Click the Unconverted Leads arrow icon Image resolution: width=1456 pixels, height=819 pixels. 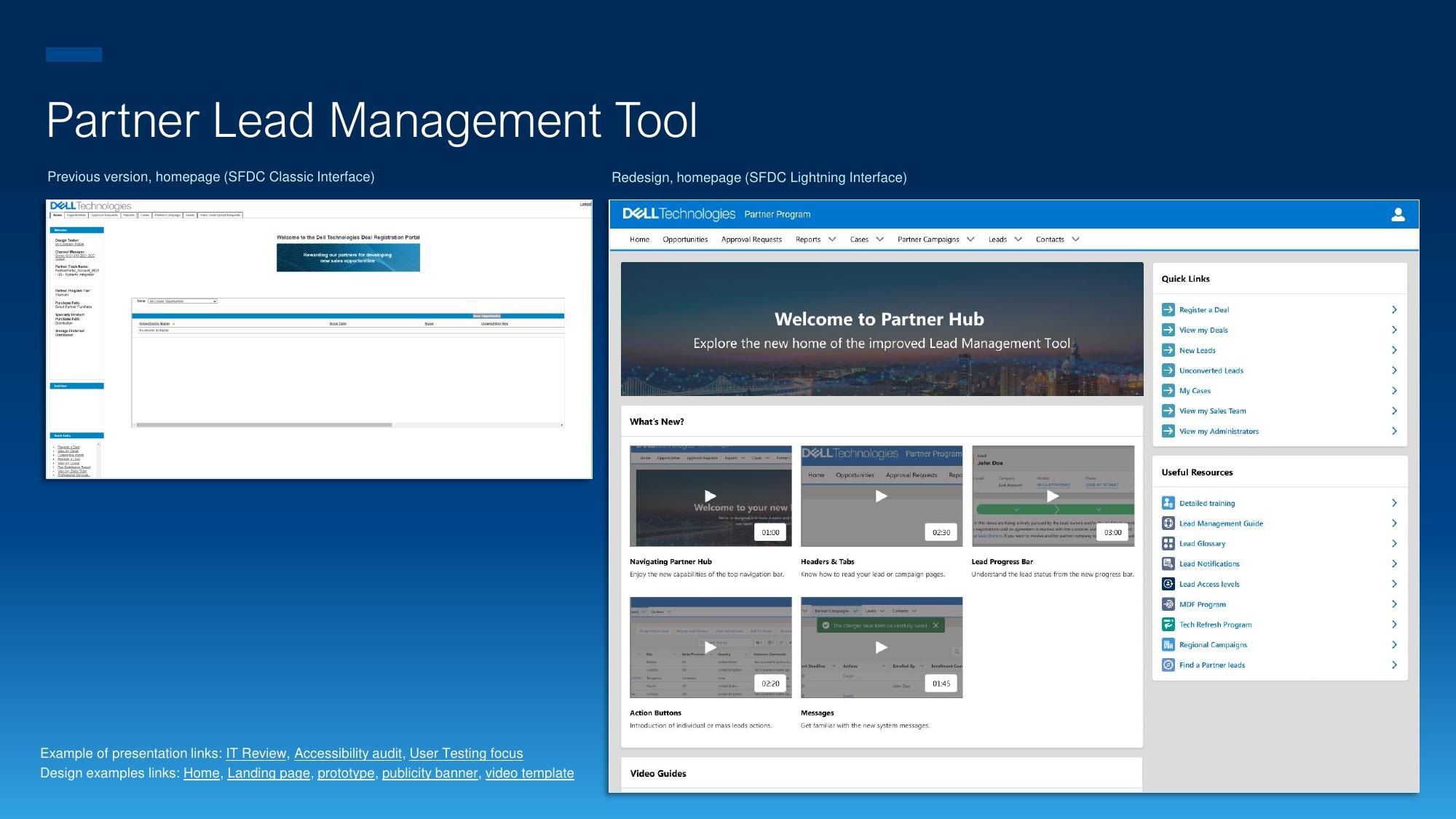[1168, 371]
